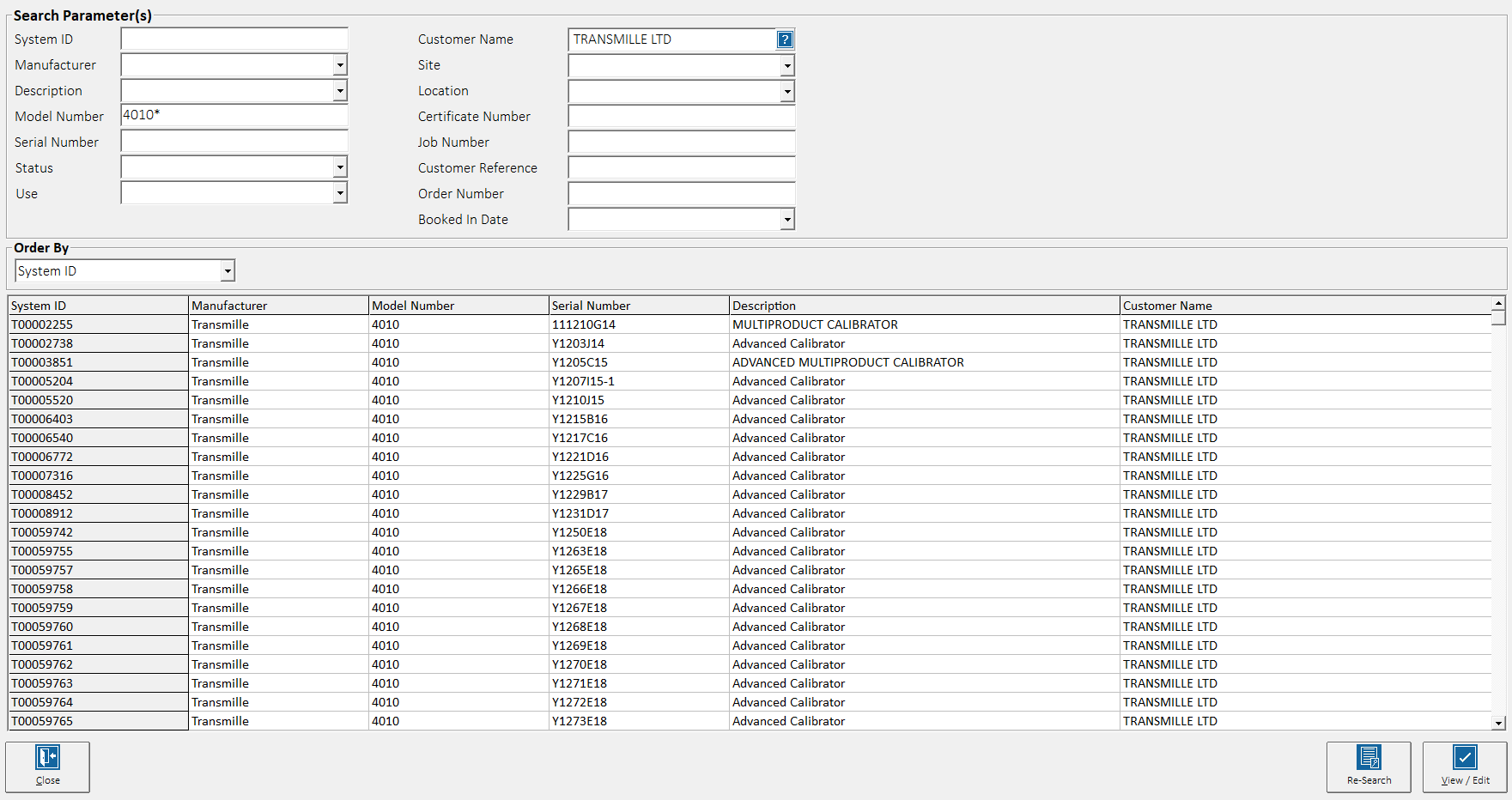Open the Status dropdown
The image size is (1512, 800).
click(340, 167)
